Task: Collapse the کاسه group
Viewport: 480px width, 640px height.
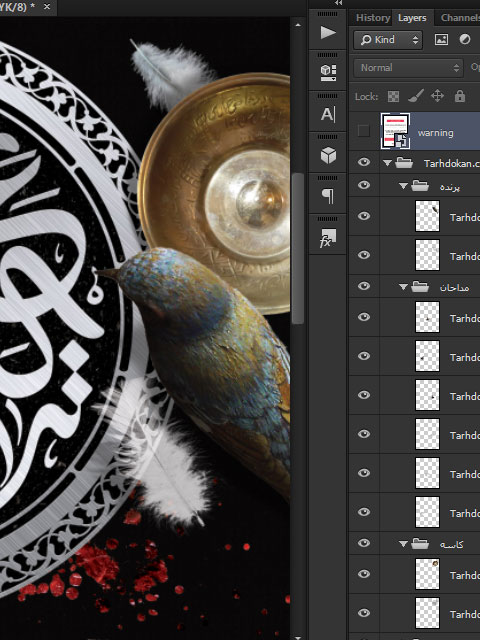Action: click(x=403, y=544)
